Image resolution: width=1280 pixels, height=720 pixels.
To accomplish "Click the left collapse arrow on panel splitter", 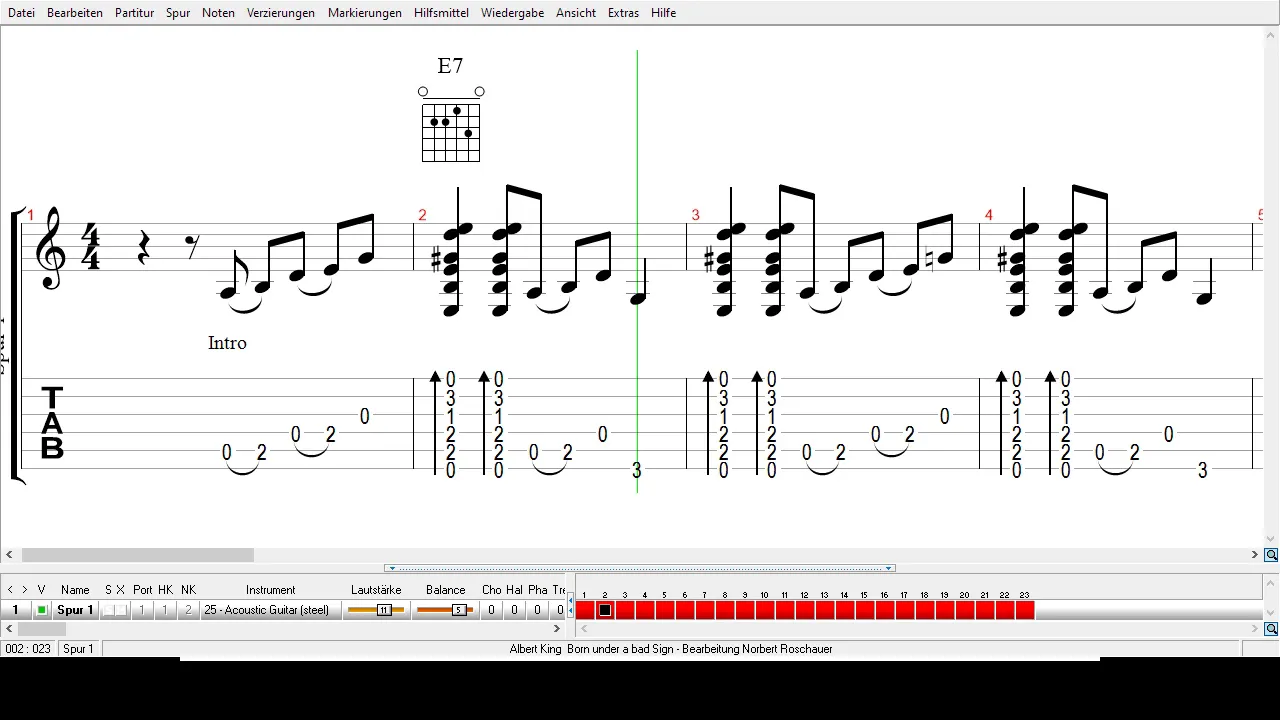I will tap(391, 568).
